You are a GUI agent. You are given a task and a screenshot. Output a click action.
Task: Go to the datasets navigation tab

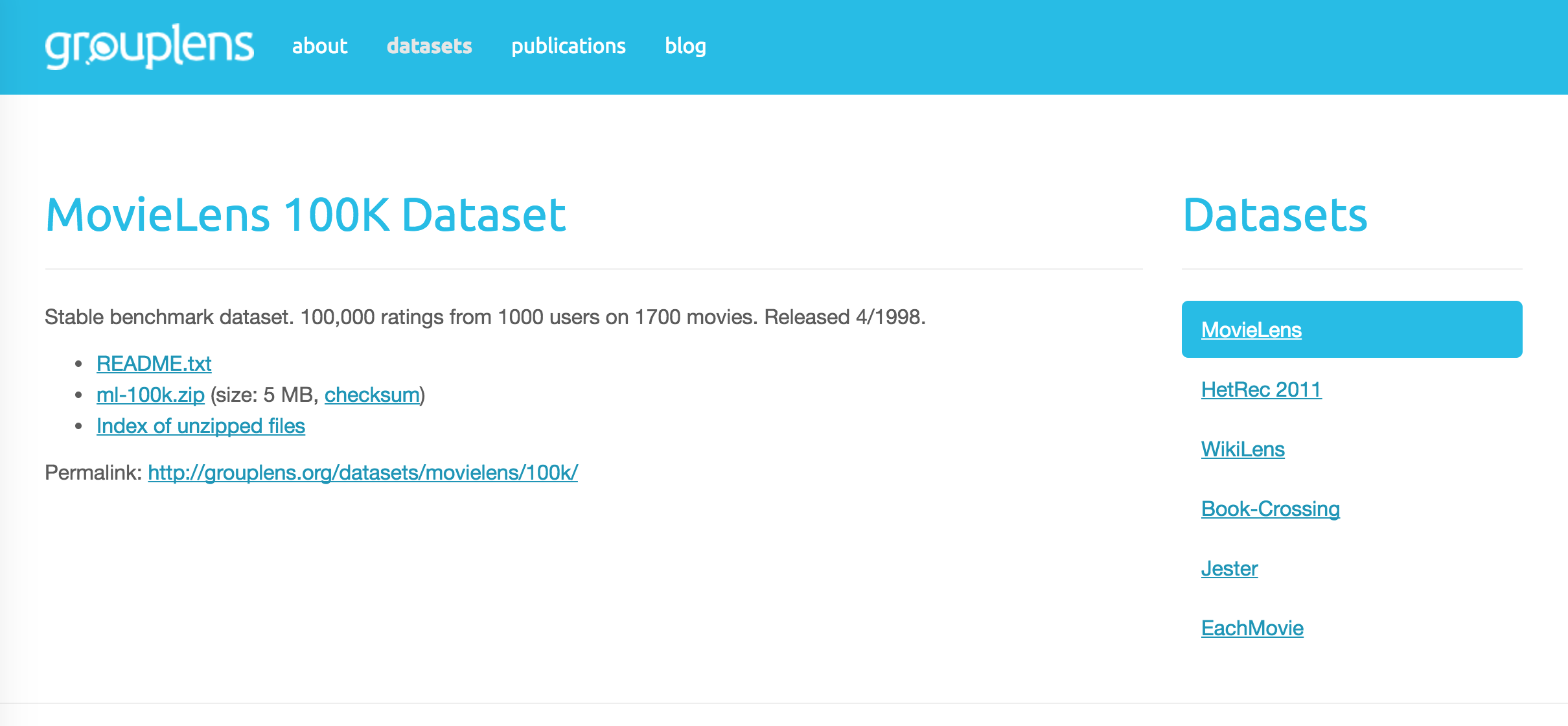[x=429, y=46]
